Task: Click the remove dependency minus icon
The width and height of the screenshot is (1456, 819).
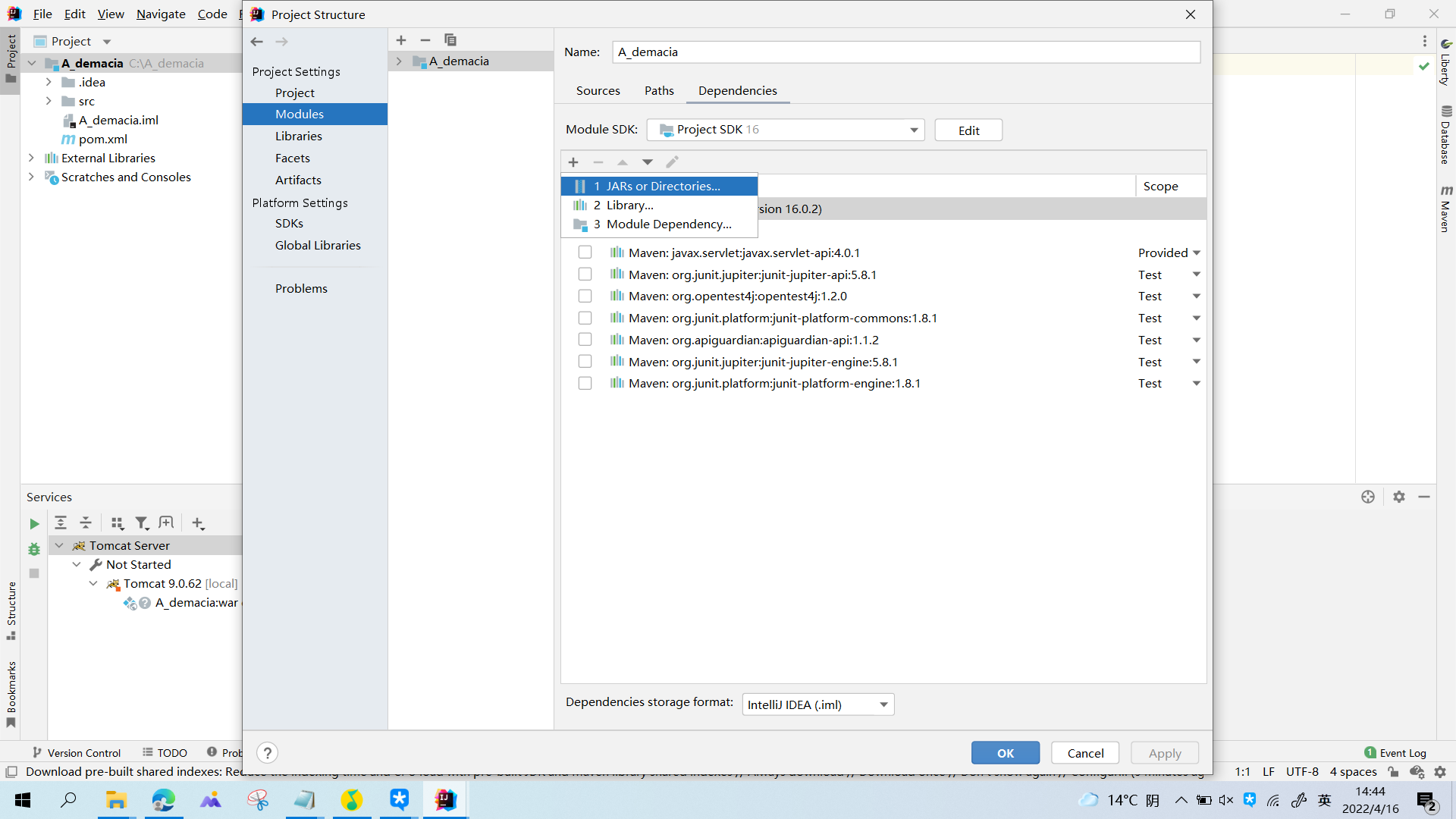Action: point(598,162)
